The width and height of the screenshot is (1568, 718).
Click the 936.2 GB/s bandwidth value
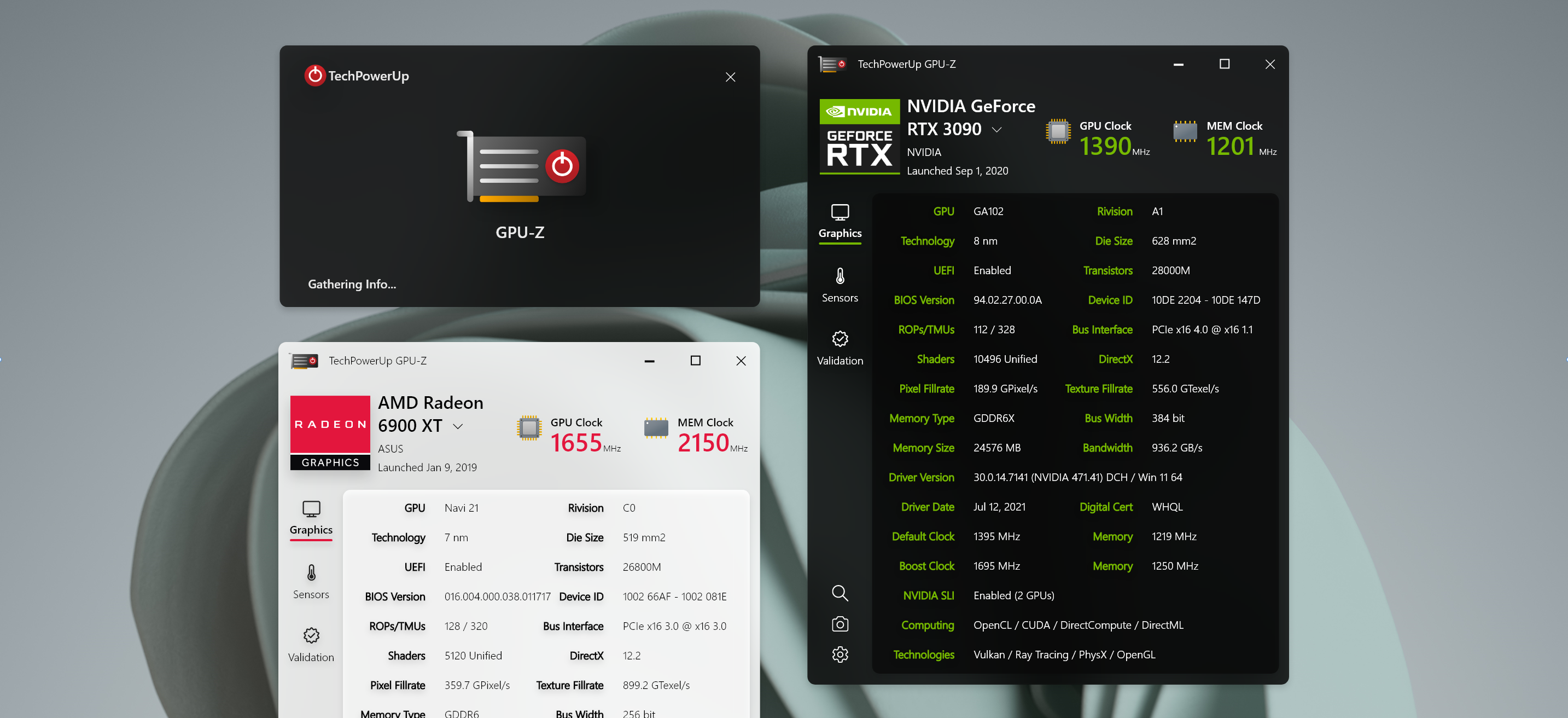pyautogui.click(x=1176, y=448)
